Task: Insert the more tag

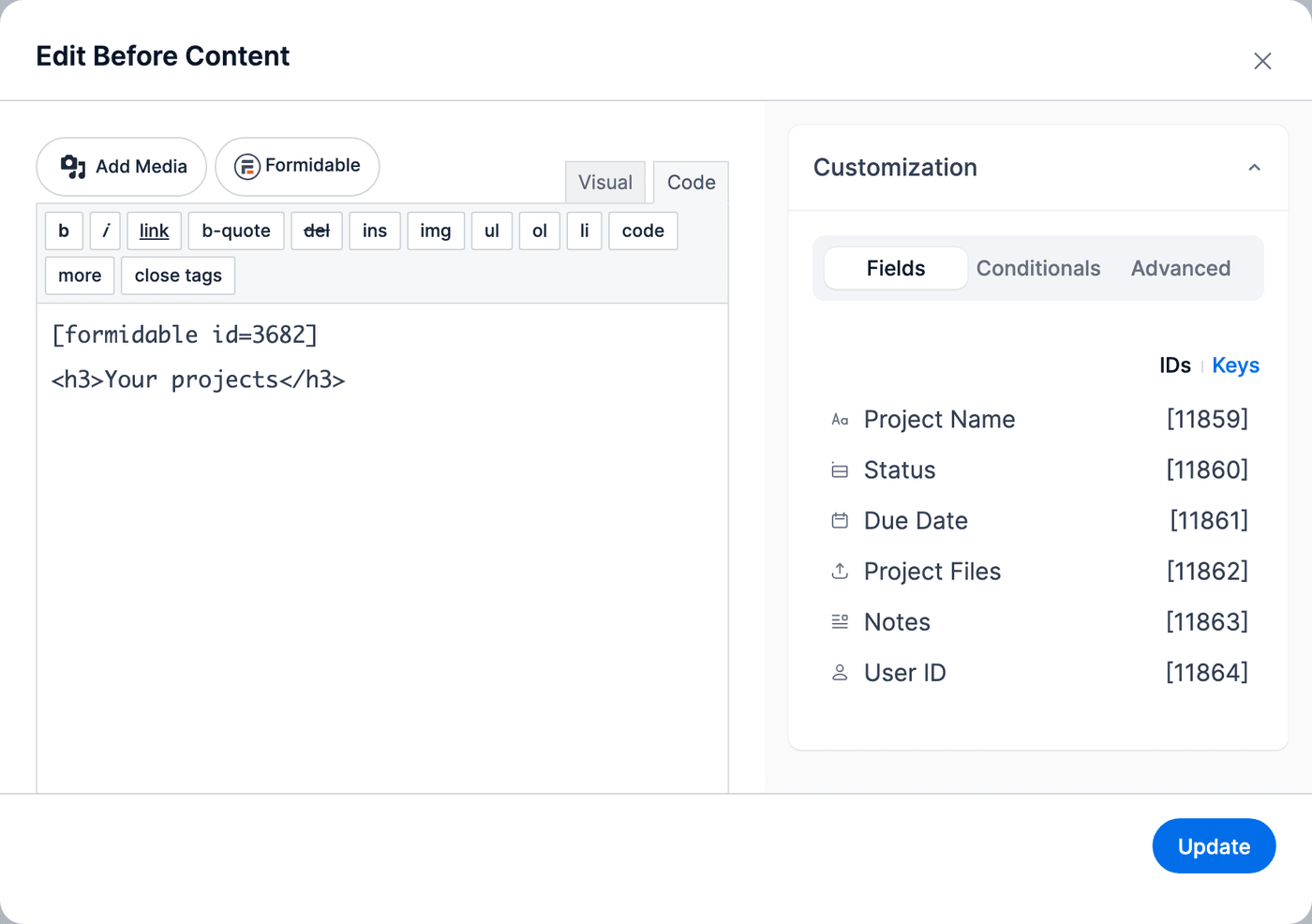Action: pos(80,276)
